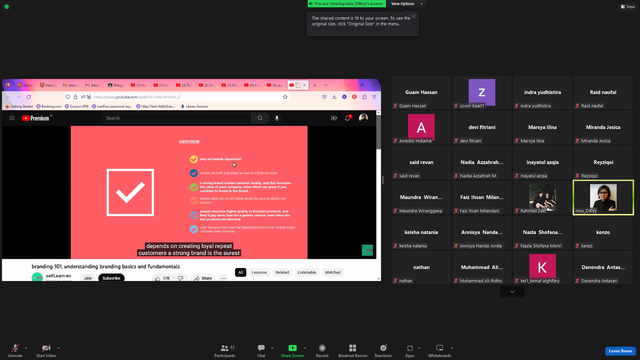The height and width of the screenshot is (360, 640).
Task: Select the All filter chip
Action: tap(240, 272)
